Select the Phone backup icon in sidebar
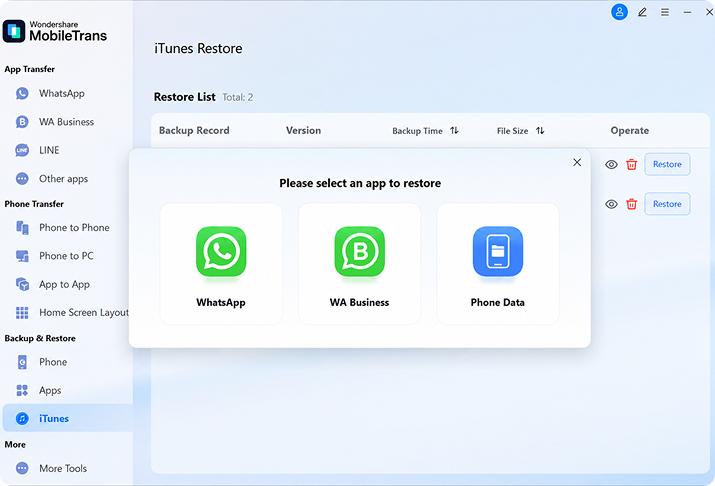Screen dimensions: 715x486 point(22,362)
